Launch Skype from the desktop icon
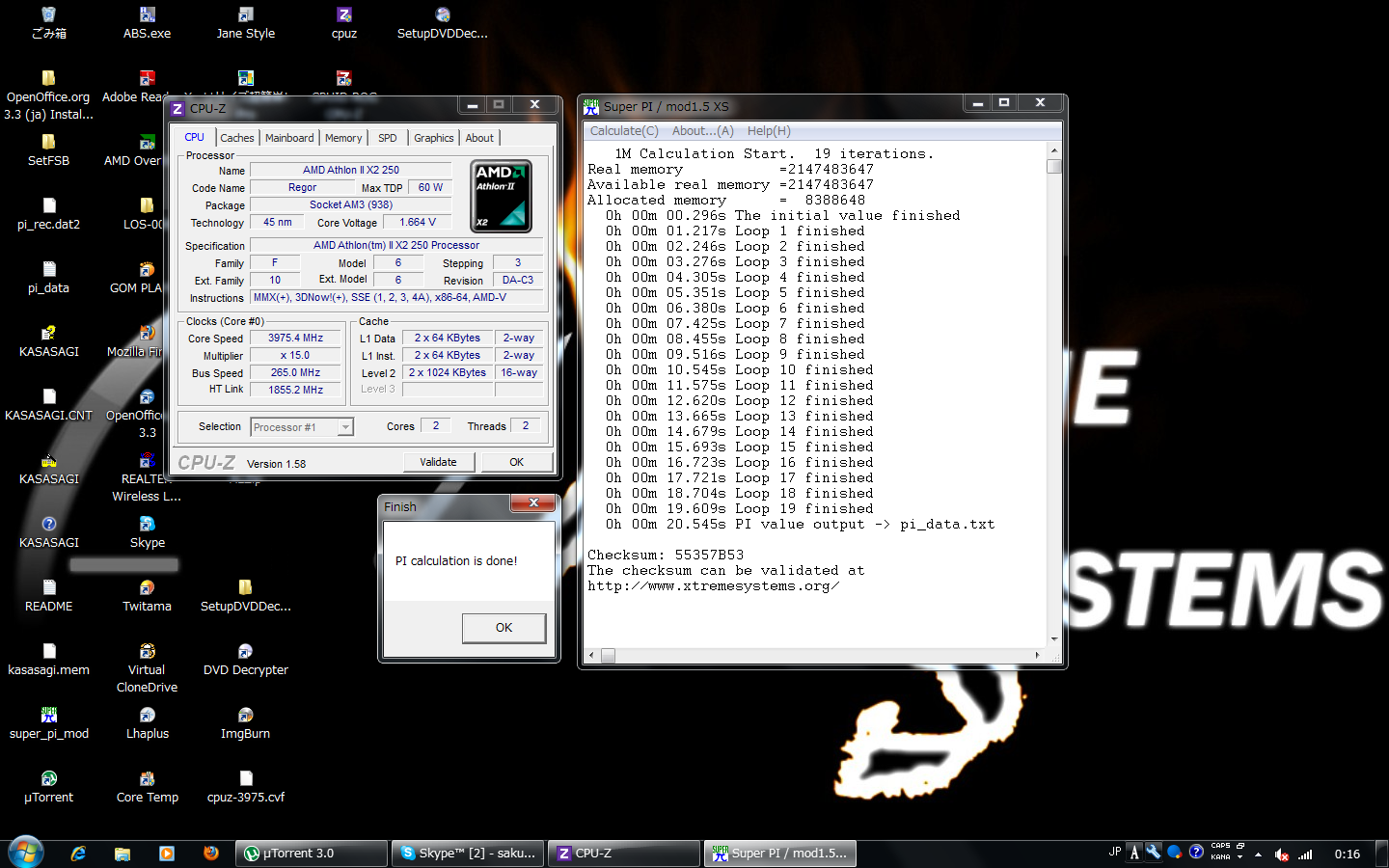Image resolution: width=1389 pixels, height=868 pixels. [148, 532]
